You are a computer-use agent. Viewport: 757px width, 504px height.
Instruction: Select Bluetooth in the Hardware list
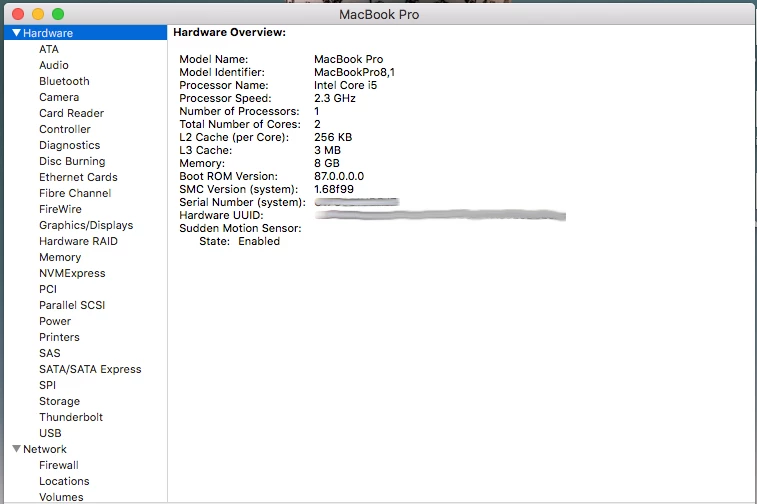pyautogui.click(x=64, y=81)
